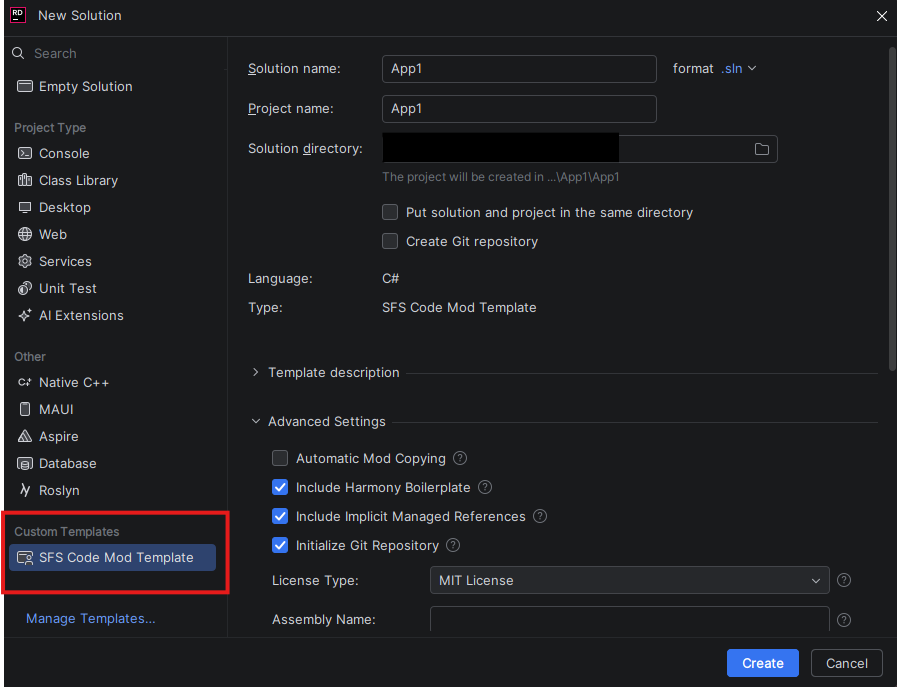The height and width of the screenshot is (687, 897).
Task: Open Manage Templates link
Action: pyautogui.click(x=90, y=618)
